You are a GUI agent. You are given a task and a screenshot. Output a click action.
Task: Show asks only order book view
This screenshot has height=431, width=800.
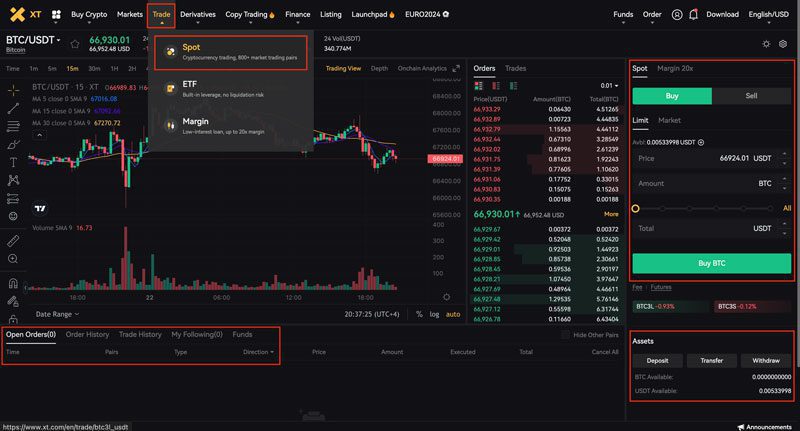(x=496, y=86)
